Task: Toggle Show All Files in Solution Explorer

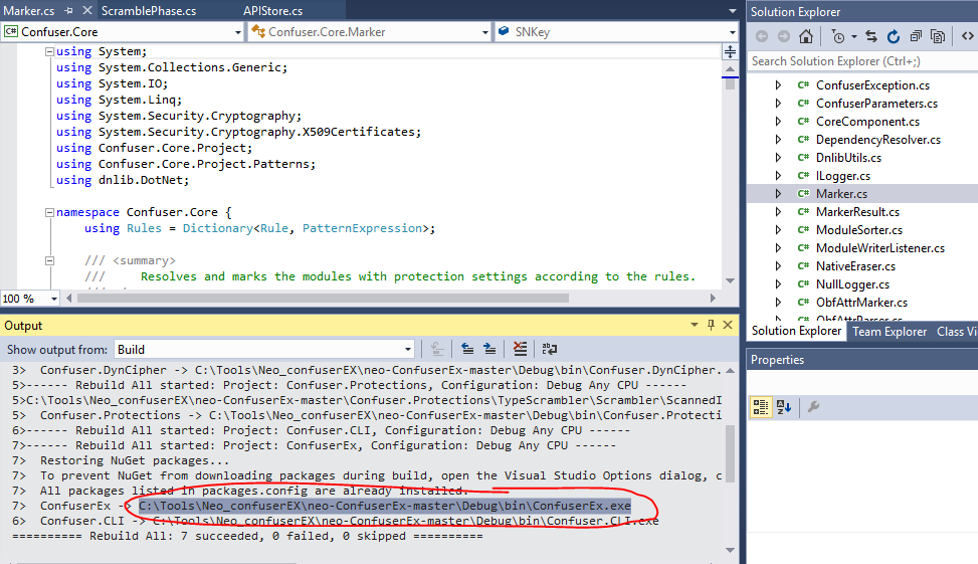Action: coord(937,37)
